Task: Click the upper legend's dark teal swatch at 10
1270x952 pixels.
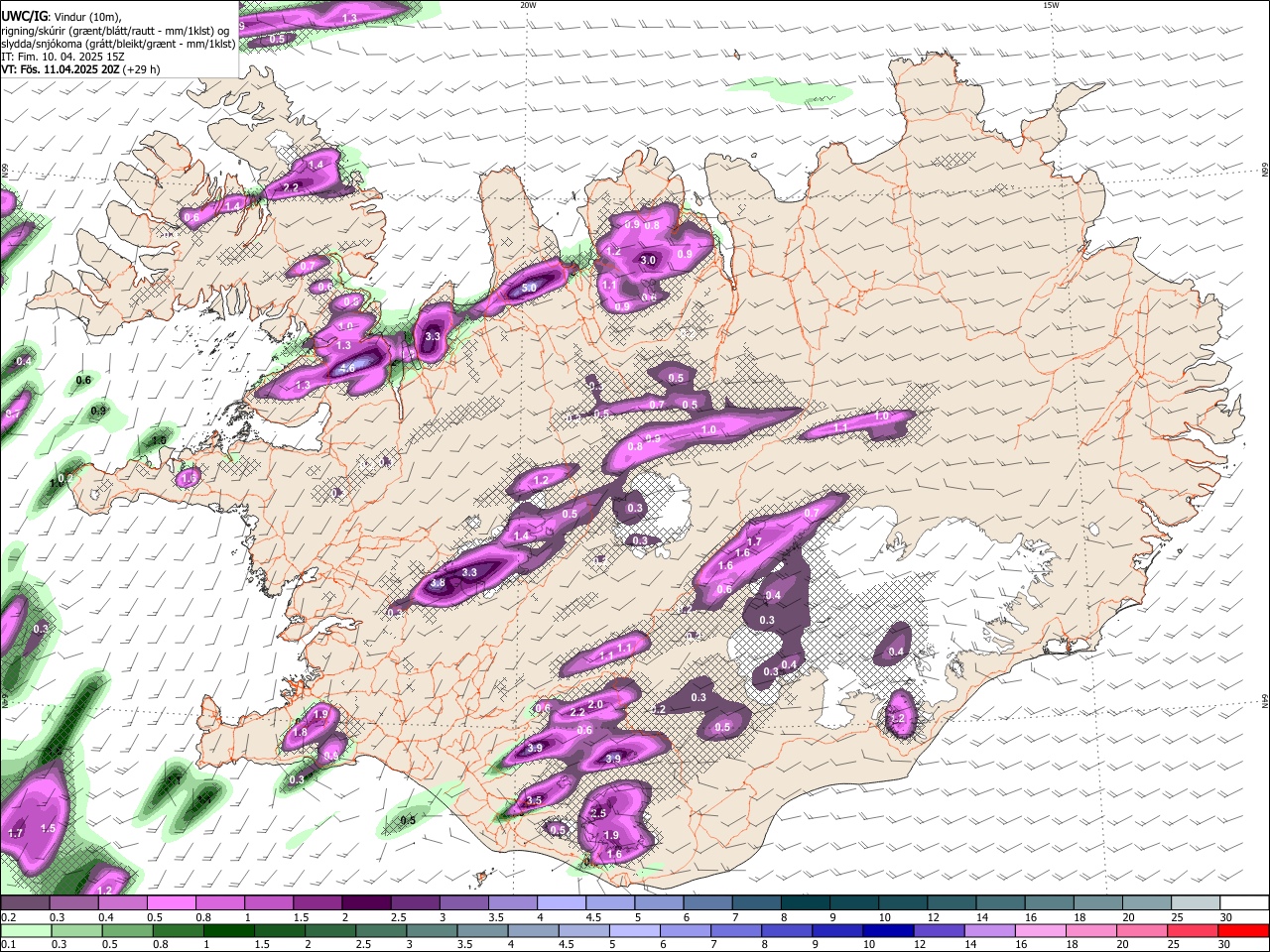Action: (902, 902)
